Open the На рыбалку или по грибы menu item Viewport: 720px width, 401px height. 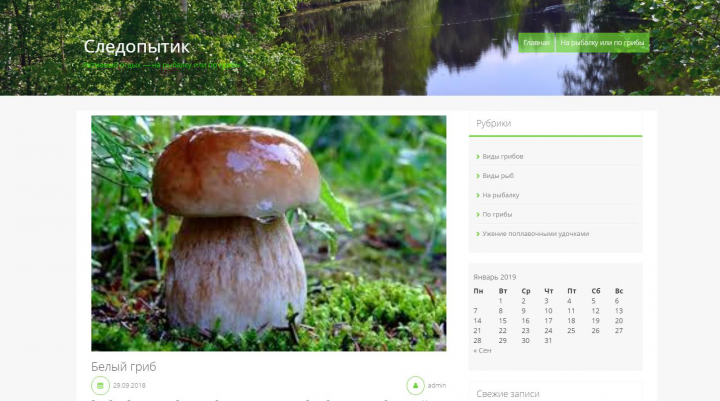[602, 43]
